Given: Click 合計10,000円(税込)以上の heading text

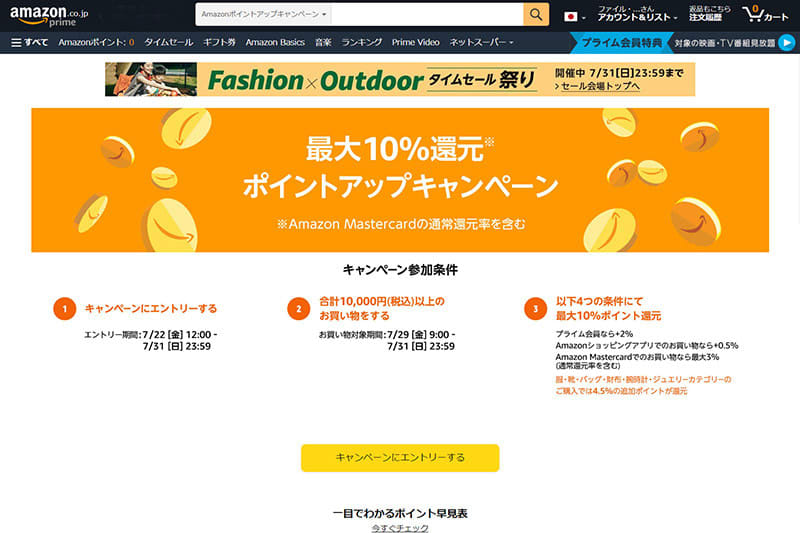Looking at the screenshot, I should click(382, 301).
